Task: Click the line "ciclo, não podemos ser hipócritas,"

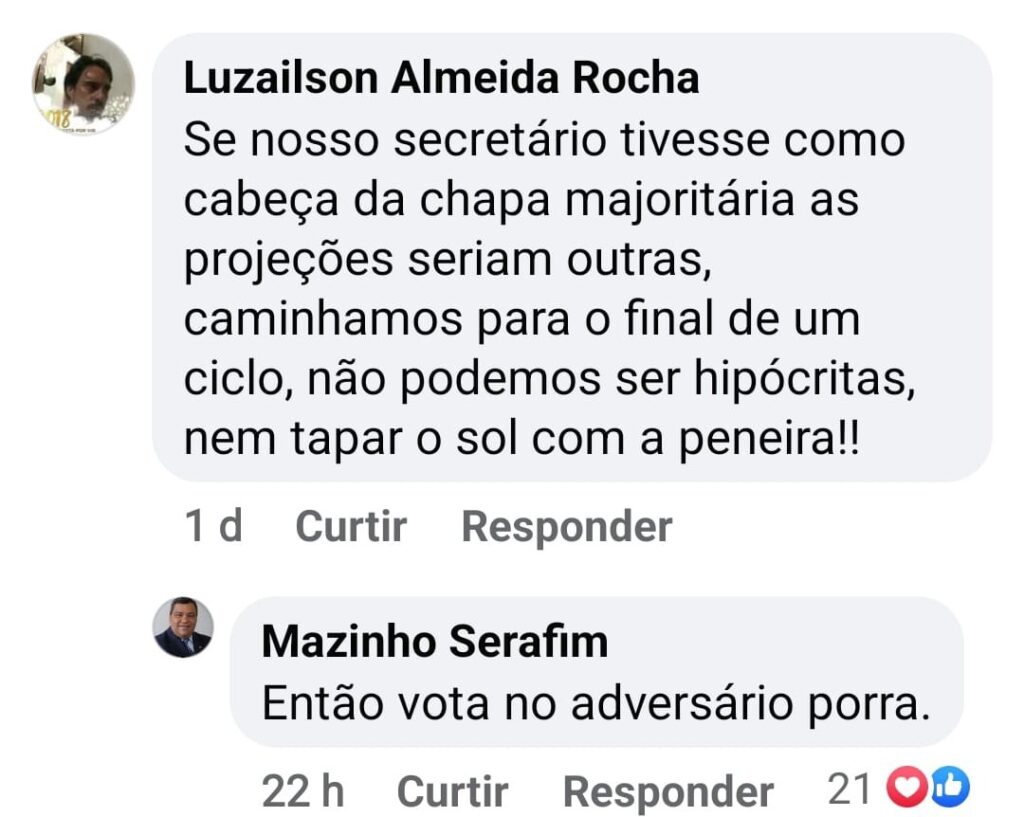Action: tap(549, 380)
